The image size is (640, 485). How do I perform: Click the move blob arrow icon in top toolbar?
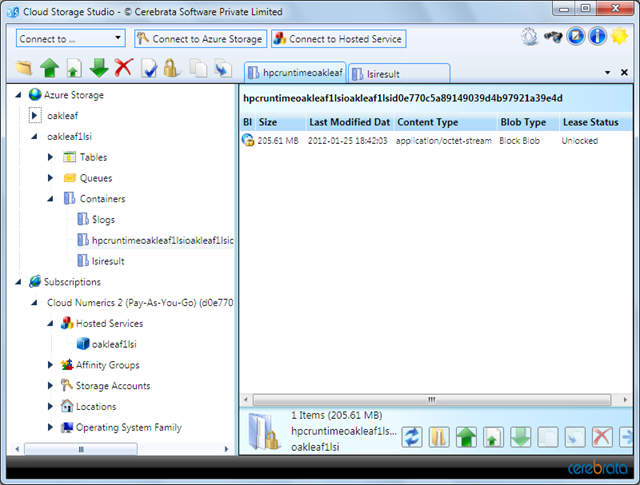[223, 68]
